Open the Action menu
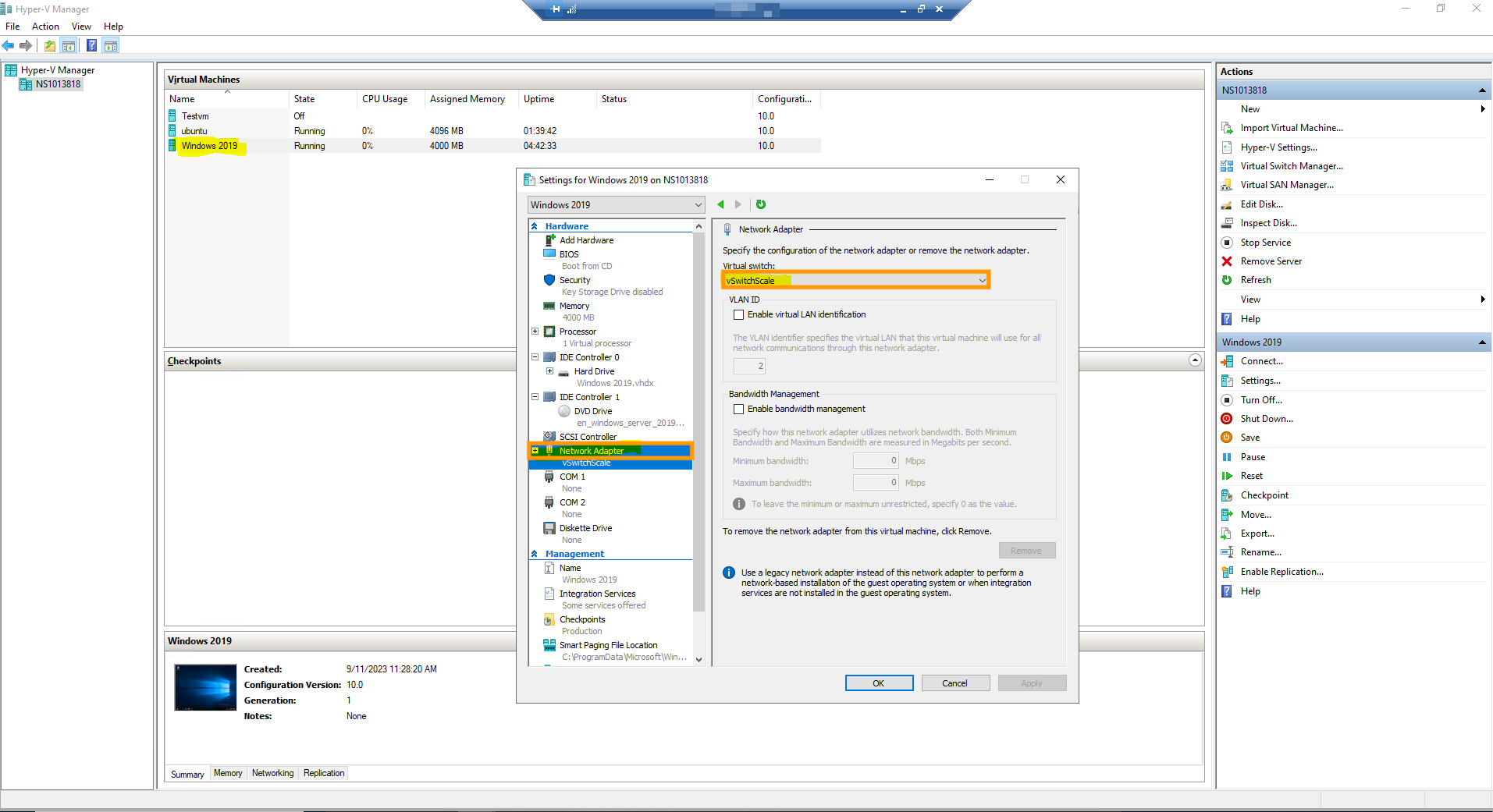 coord(45,27)
